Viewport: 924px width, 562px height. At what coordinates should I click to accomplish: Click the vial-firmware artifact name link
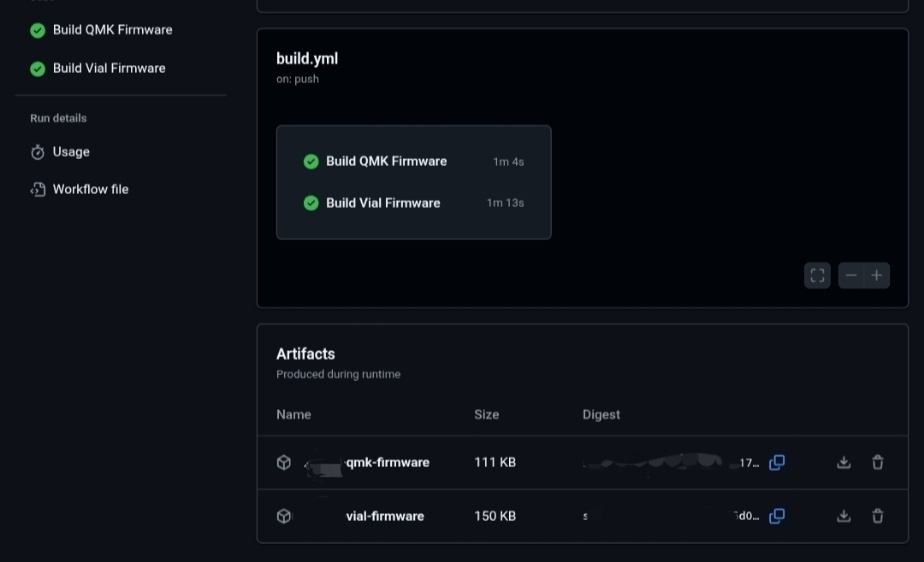385,516
